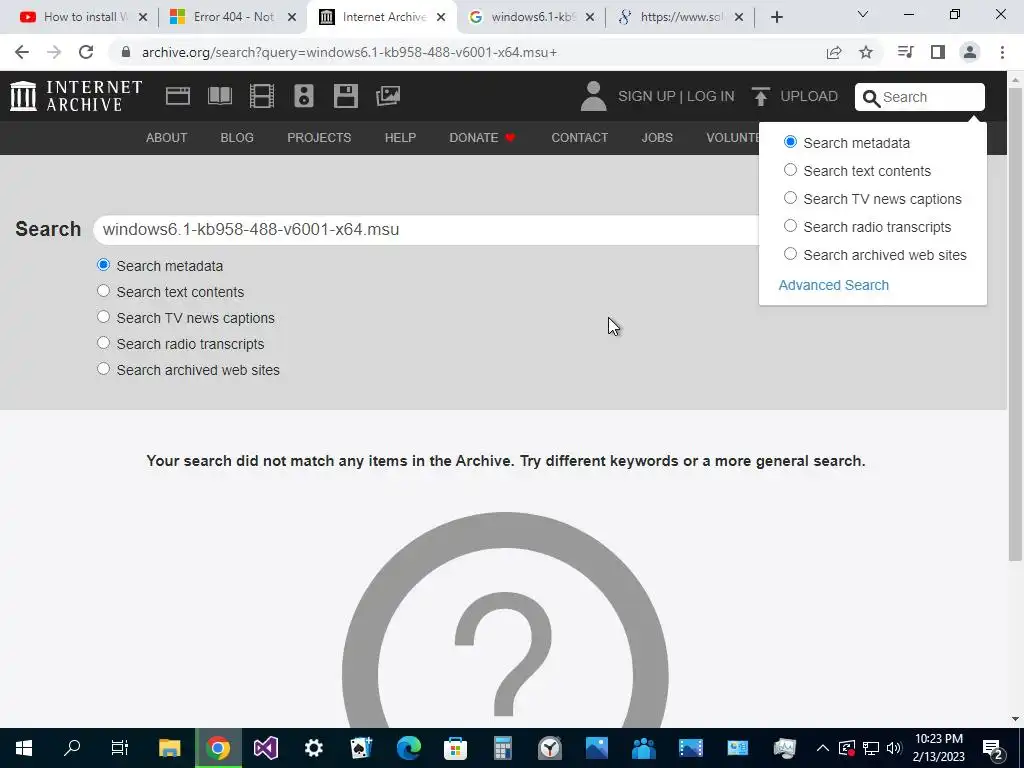The height and width of the screenshot is (768, 1024).
Task: Show hidden system tray icons chevron
Action: click(x=823, y=748)
